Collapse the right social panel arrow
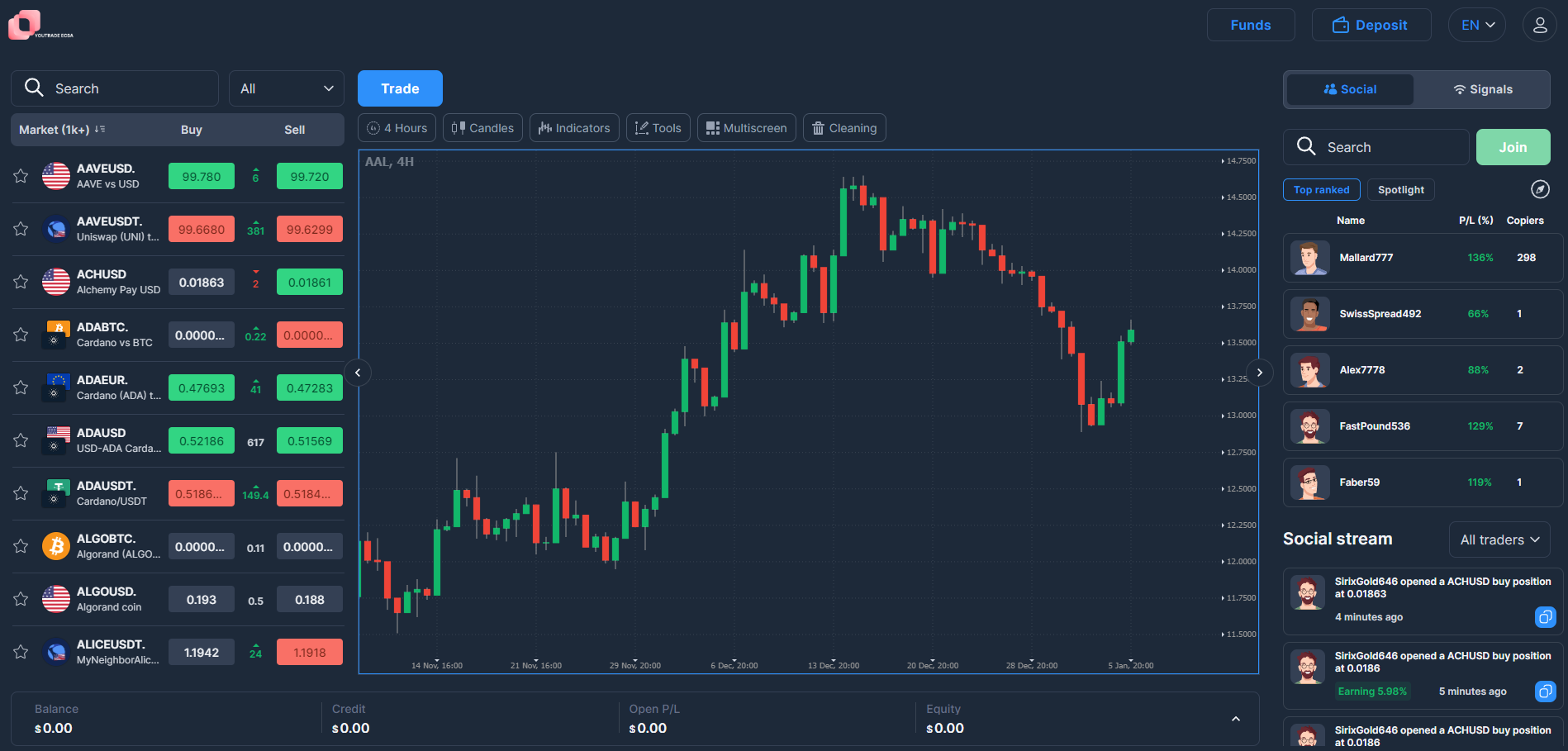1568x751 pixels. [x=1259, y=373]
